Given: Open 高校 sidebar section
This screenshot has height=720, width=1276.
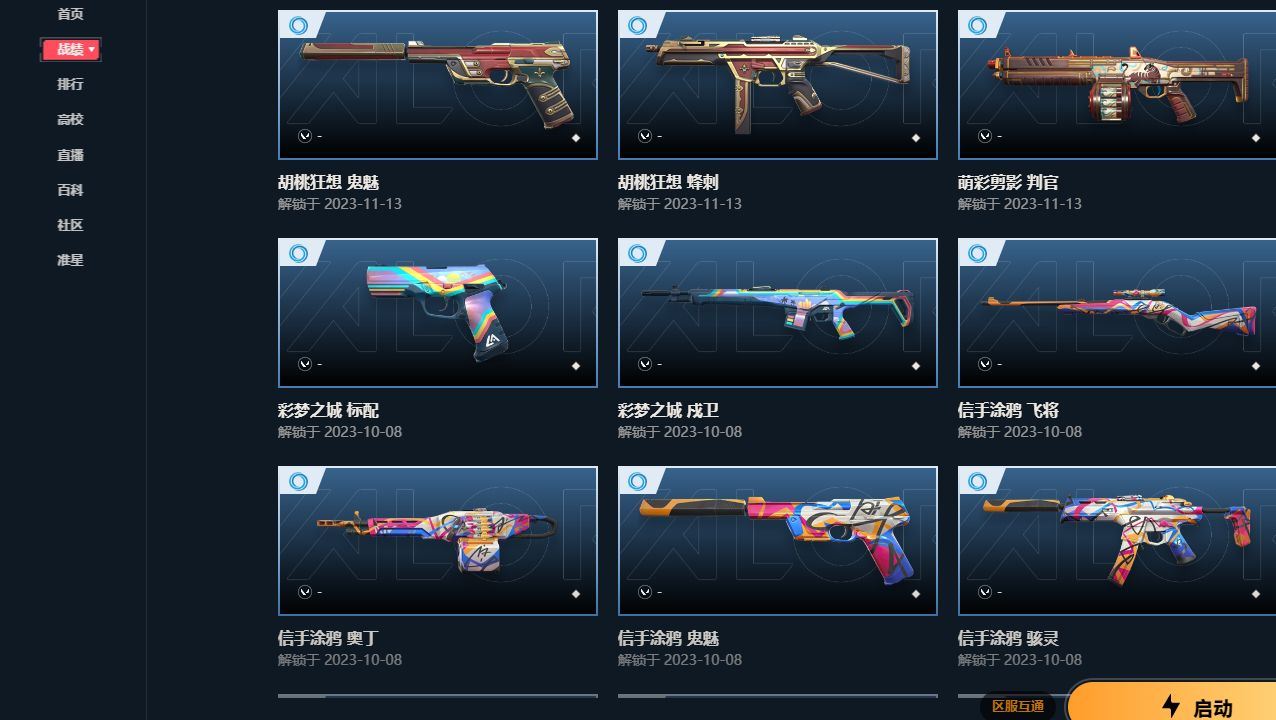Looking at the screenshot, I should 70,119.
